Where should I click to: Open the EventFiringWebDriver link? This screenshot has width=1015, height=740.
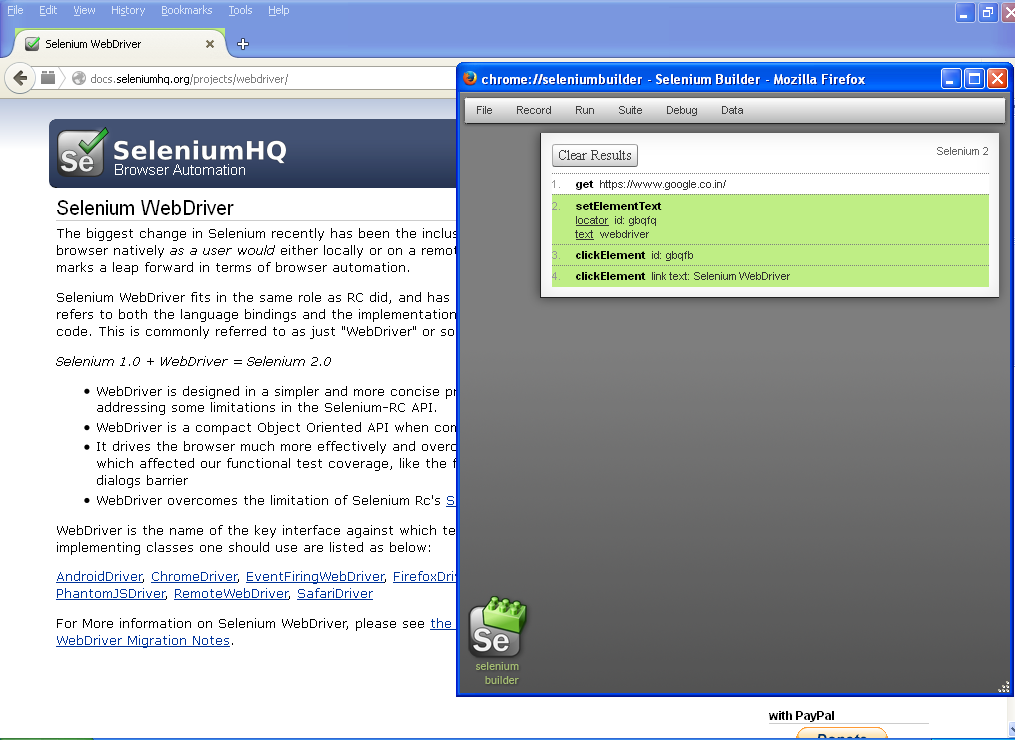point(315,576)
